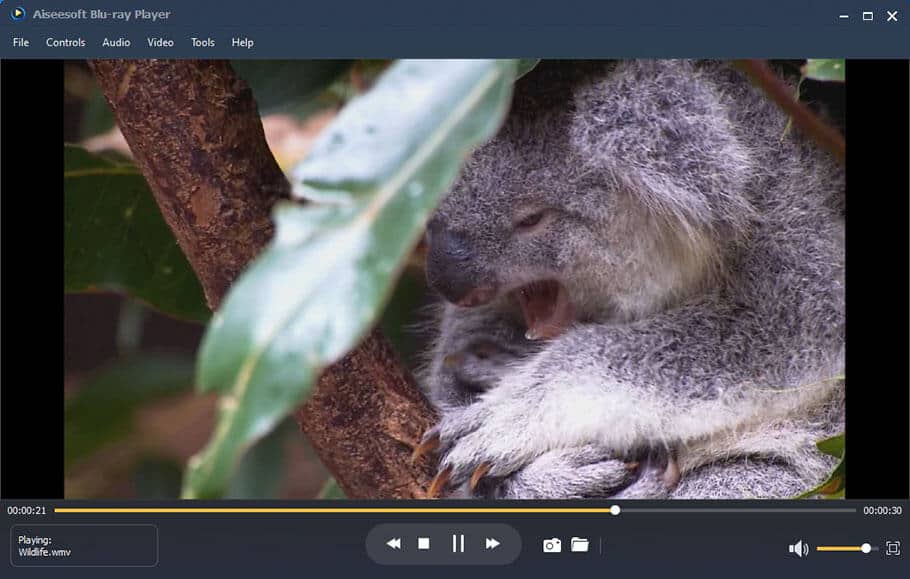Fast forward the video
This screenshot has width=910, height=579.
pyautogui.click(x=493, y=544)
